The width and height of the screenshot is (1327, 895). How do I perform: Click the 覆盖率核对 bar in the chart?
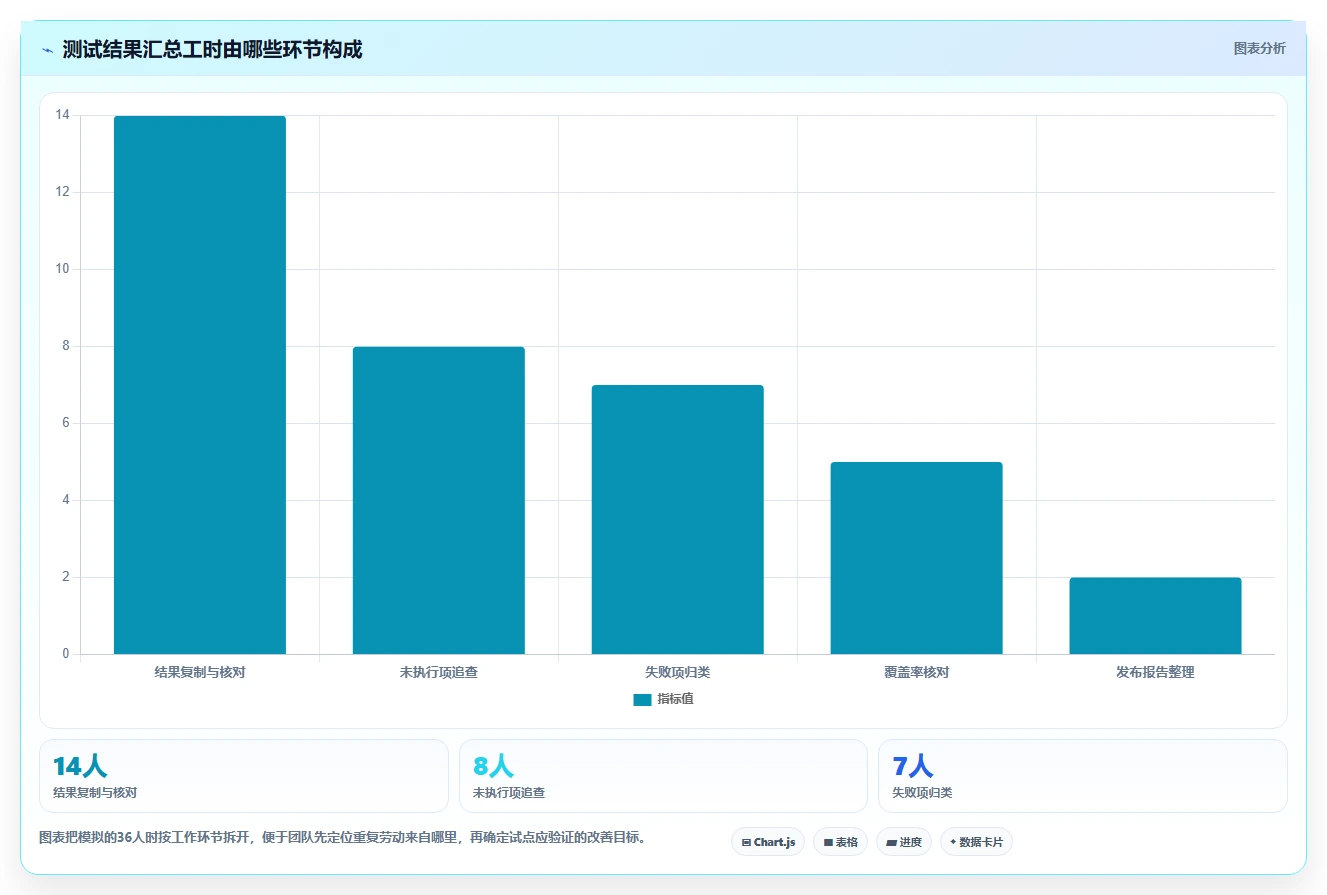tap(916, 558)
